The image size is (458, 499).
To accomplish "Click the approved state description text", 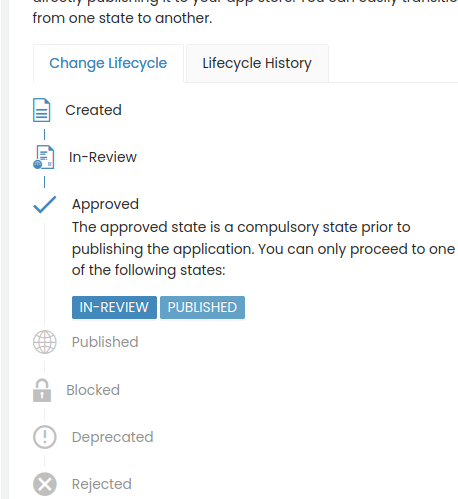I will tap(263, 249).
